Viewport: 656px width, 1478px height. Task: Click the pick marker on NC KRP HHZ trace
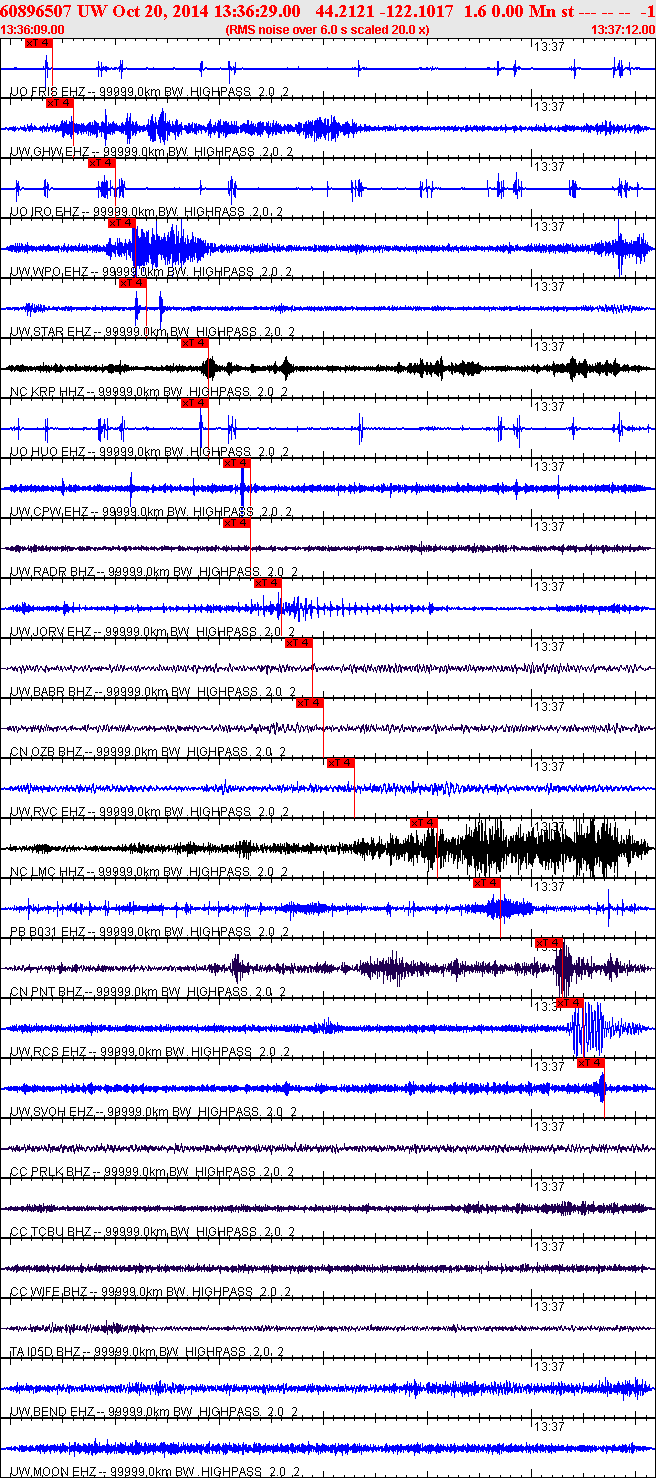point(194,343)
